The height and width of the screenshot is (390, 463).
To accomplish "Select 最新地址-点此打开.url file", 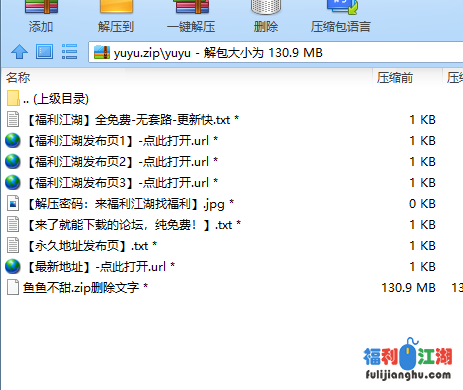I will (90, 267).
